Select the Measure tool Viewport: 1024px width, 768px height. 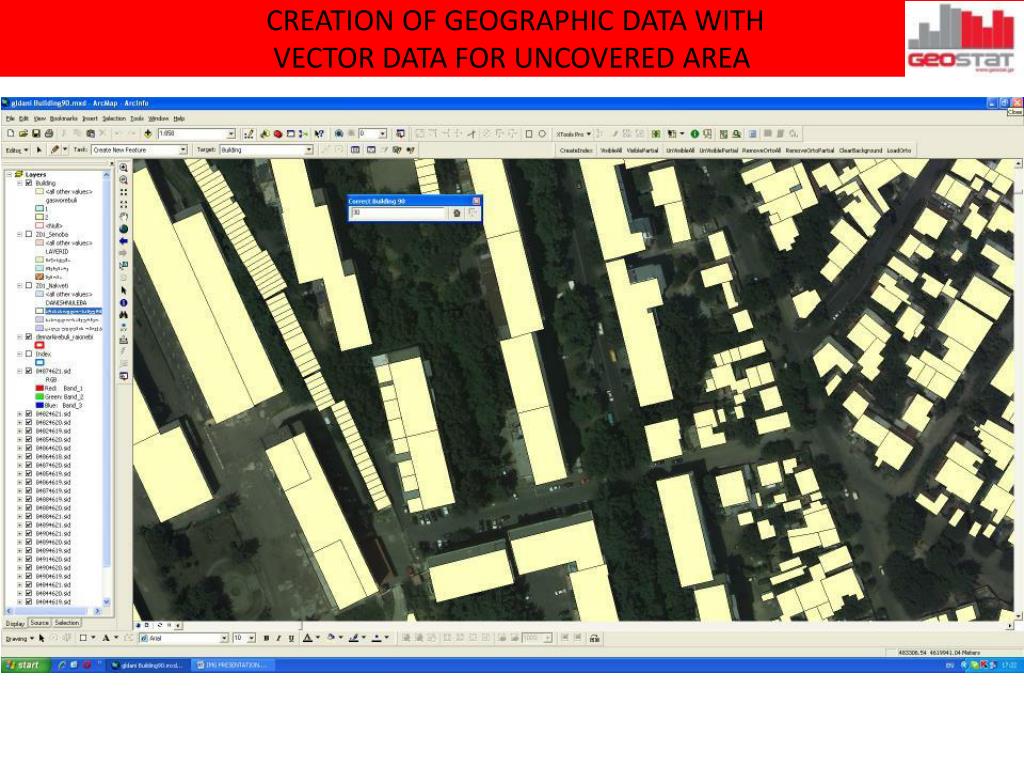click(123, 340)
